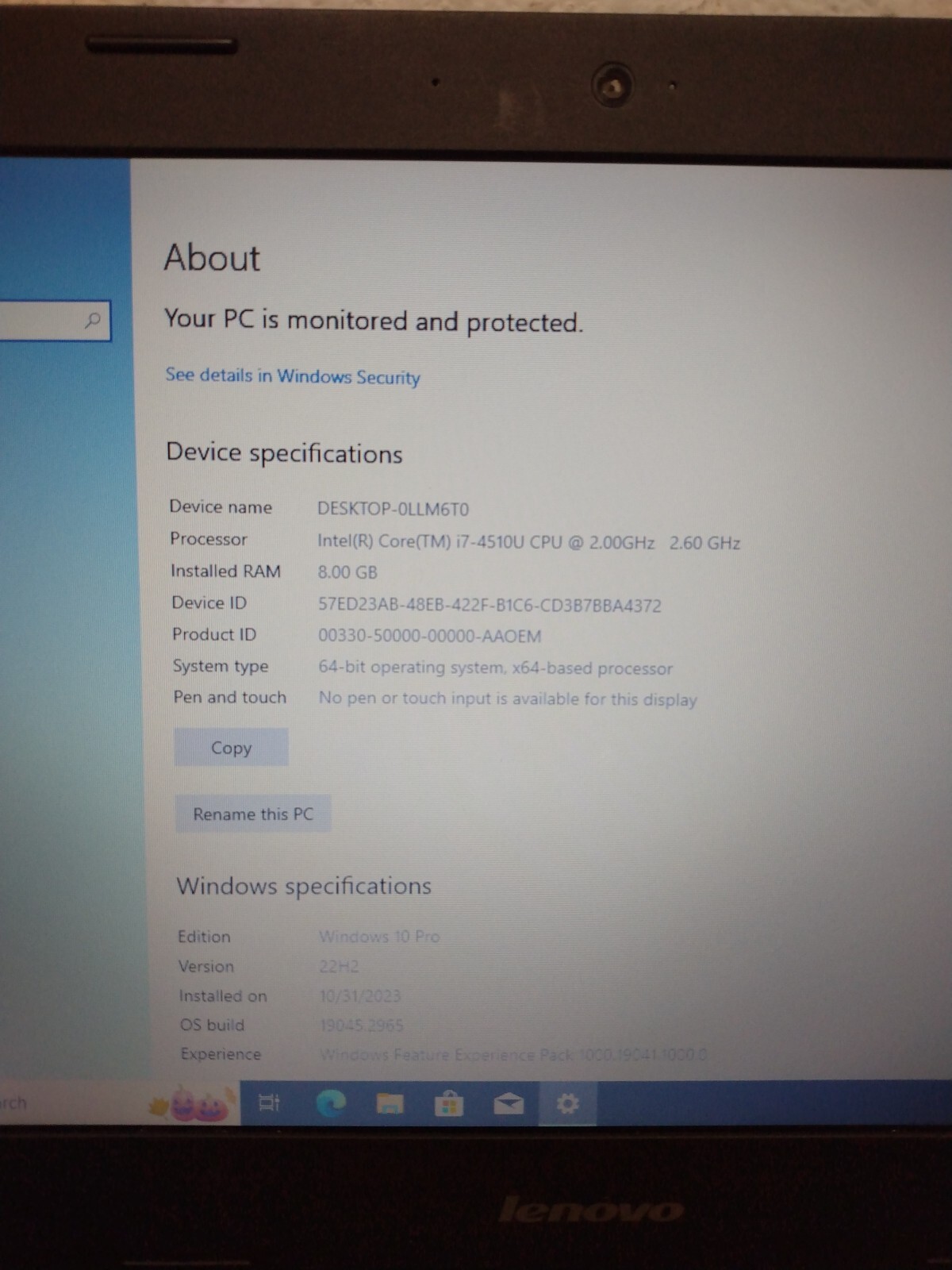The height and width of the screenshot is (1270, 952).
Task: Click the Experience label
Action: pyautogui.click(x=221, y=1054)
